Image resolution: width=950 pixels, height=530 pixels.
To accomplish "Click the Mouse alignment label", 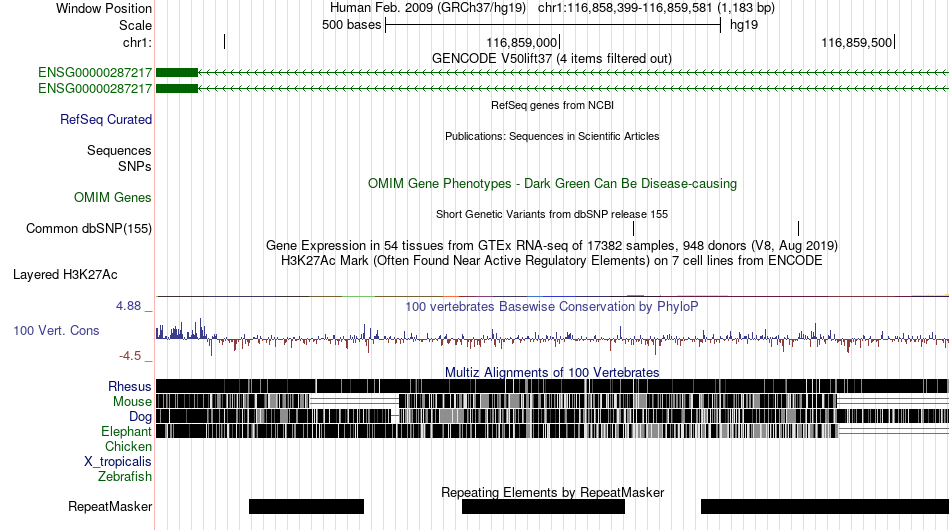I will click(x=132, y=402).
